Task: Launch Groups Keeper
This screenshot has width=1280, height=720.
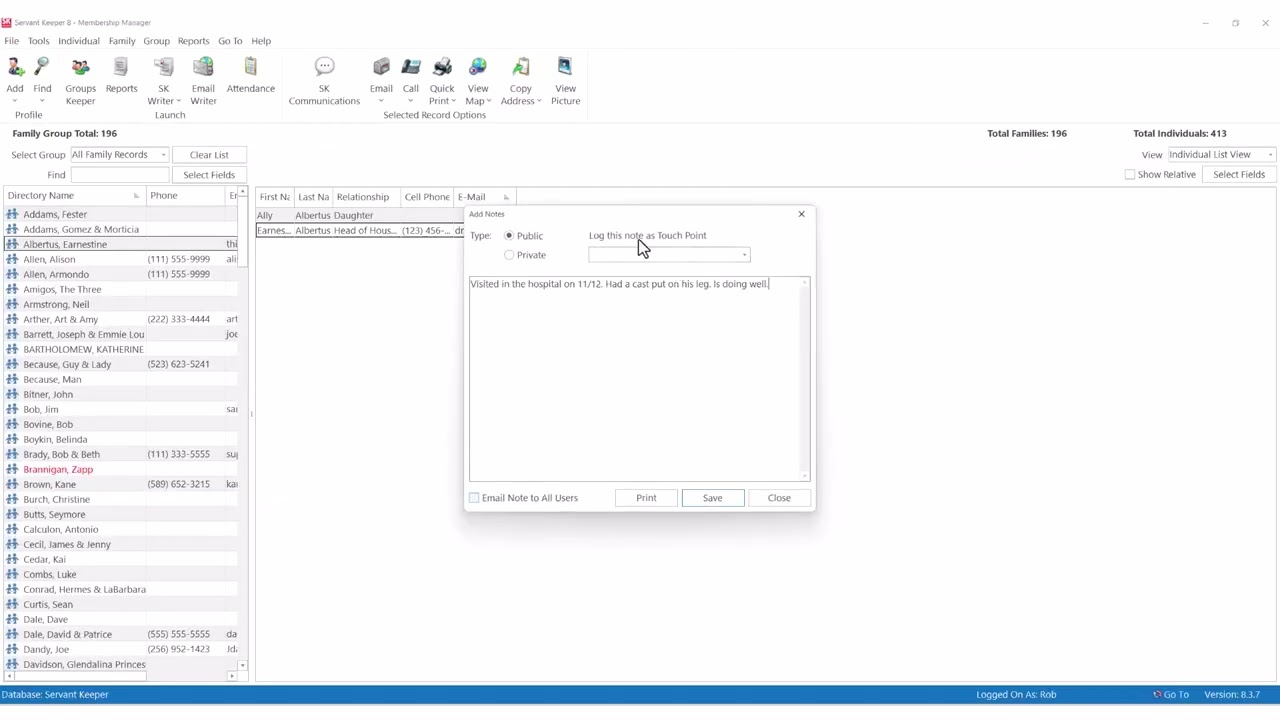Action: pyautogui.click(x=80, y=80)
